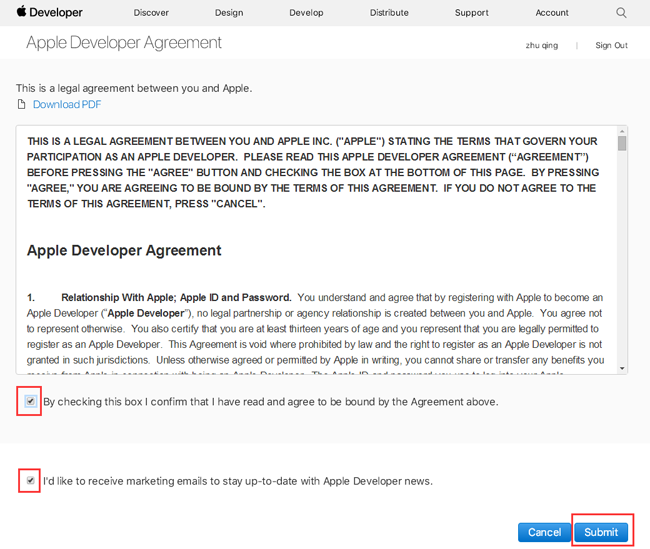
Task: Submit the developer agreement
Action: tap(601, 532)
